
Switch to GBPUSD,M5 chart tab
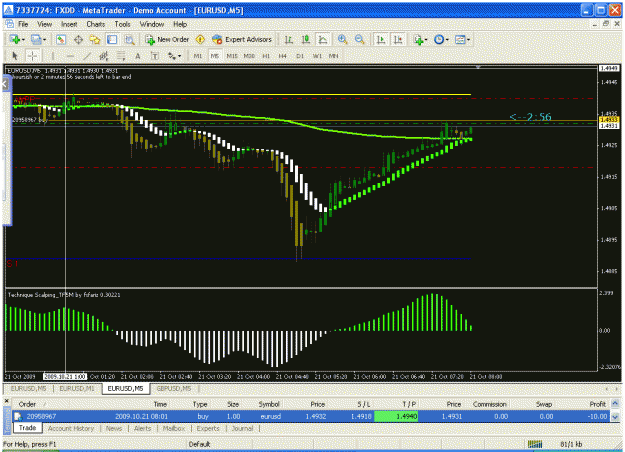[173, 388]
